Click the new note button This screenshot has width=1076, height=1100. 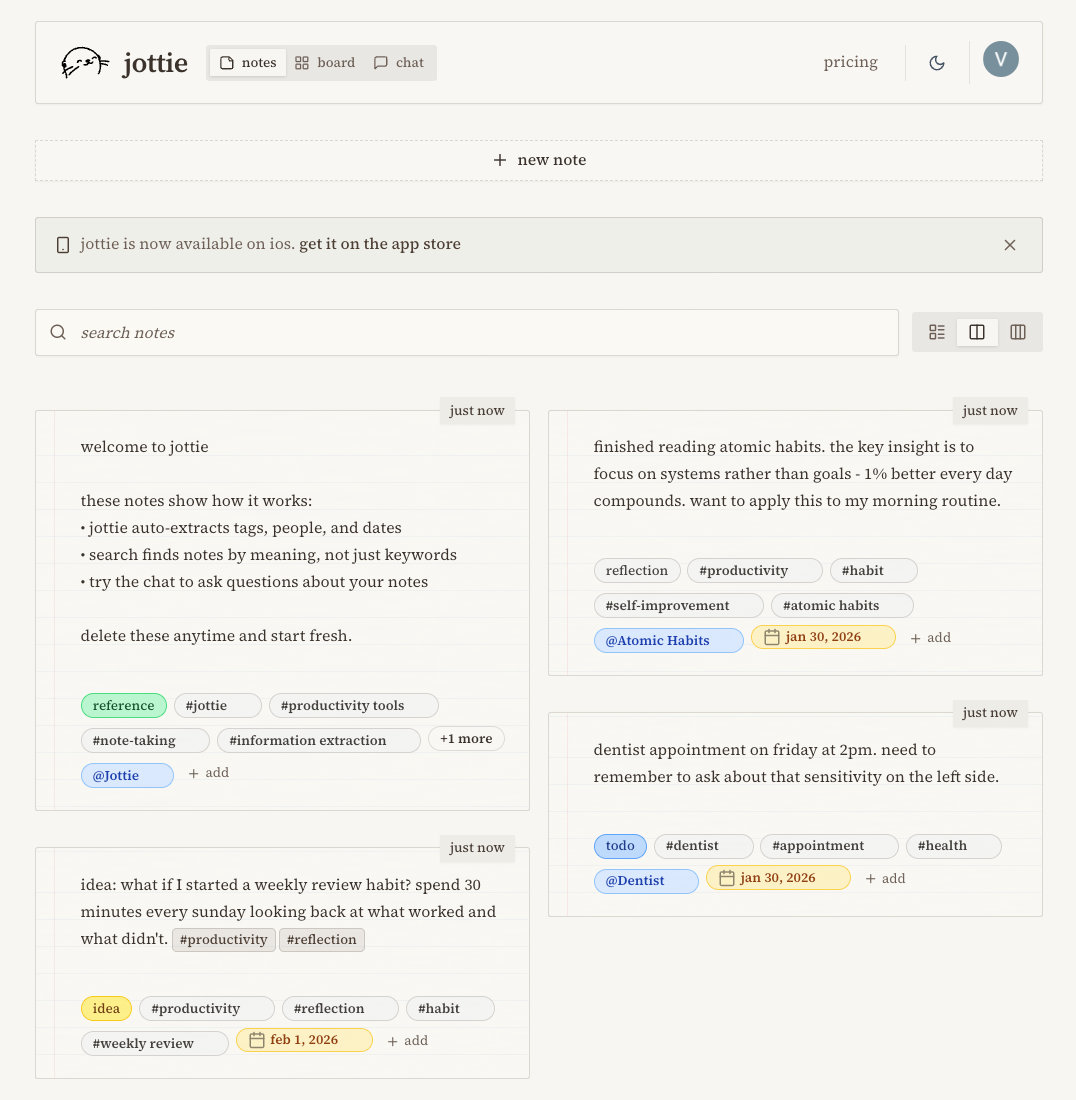coord(538,159)
